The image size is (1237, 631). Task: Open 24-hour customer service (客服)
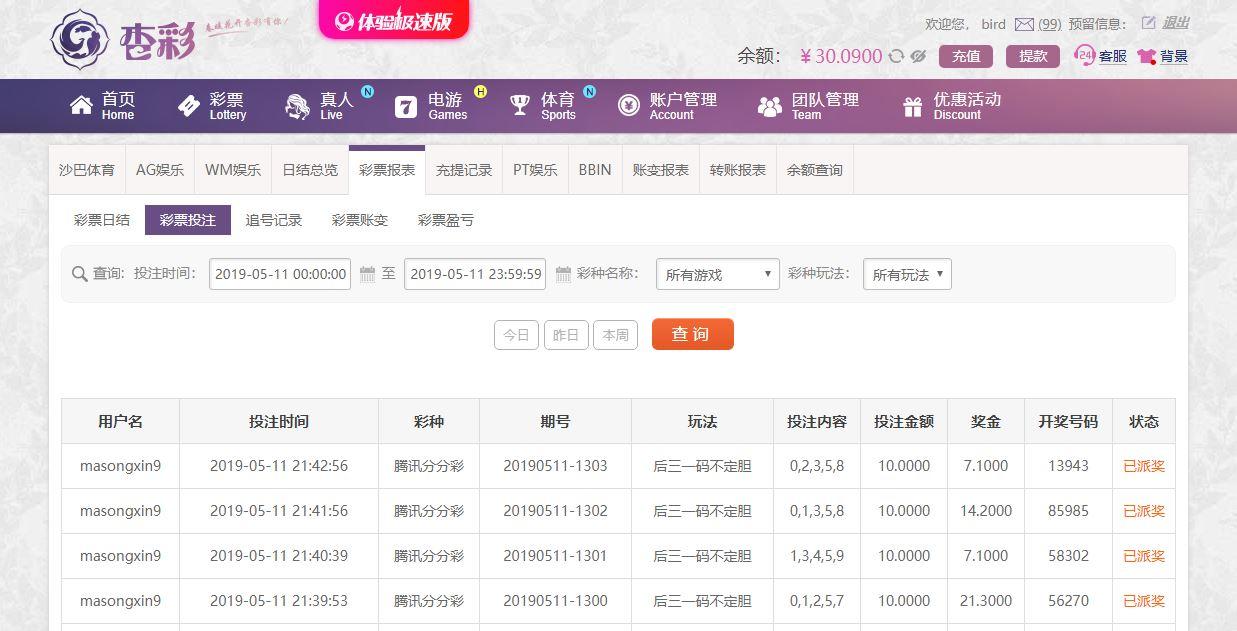1100,56
